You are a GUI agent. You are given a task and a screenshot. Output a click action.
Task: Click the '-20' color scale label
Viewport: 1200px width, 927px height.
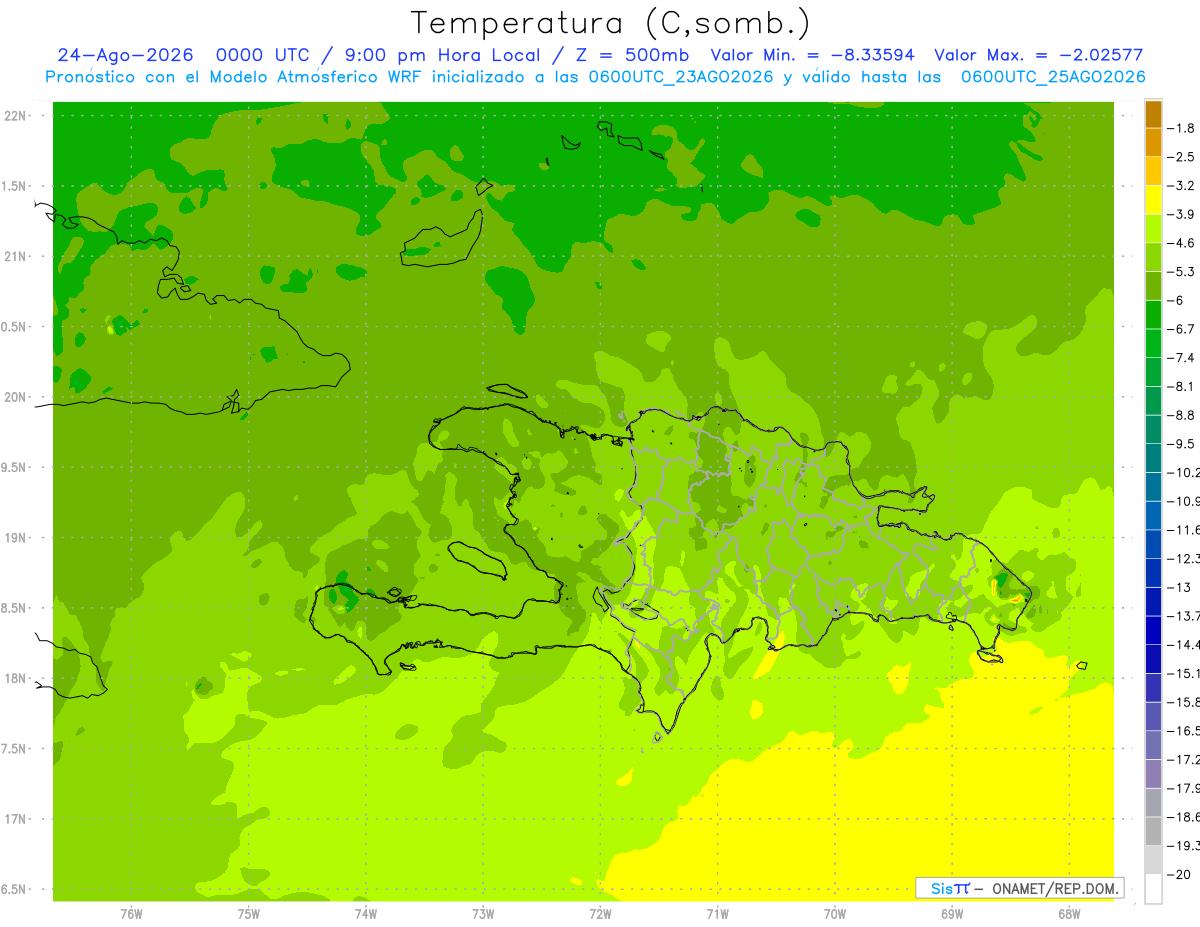point(1180,875)
